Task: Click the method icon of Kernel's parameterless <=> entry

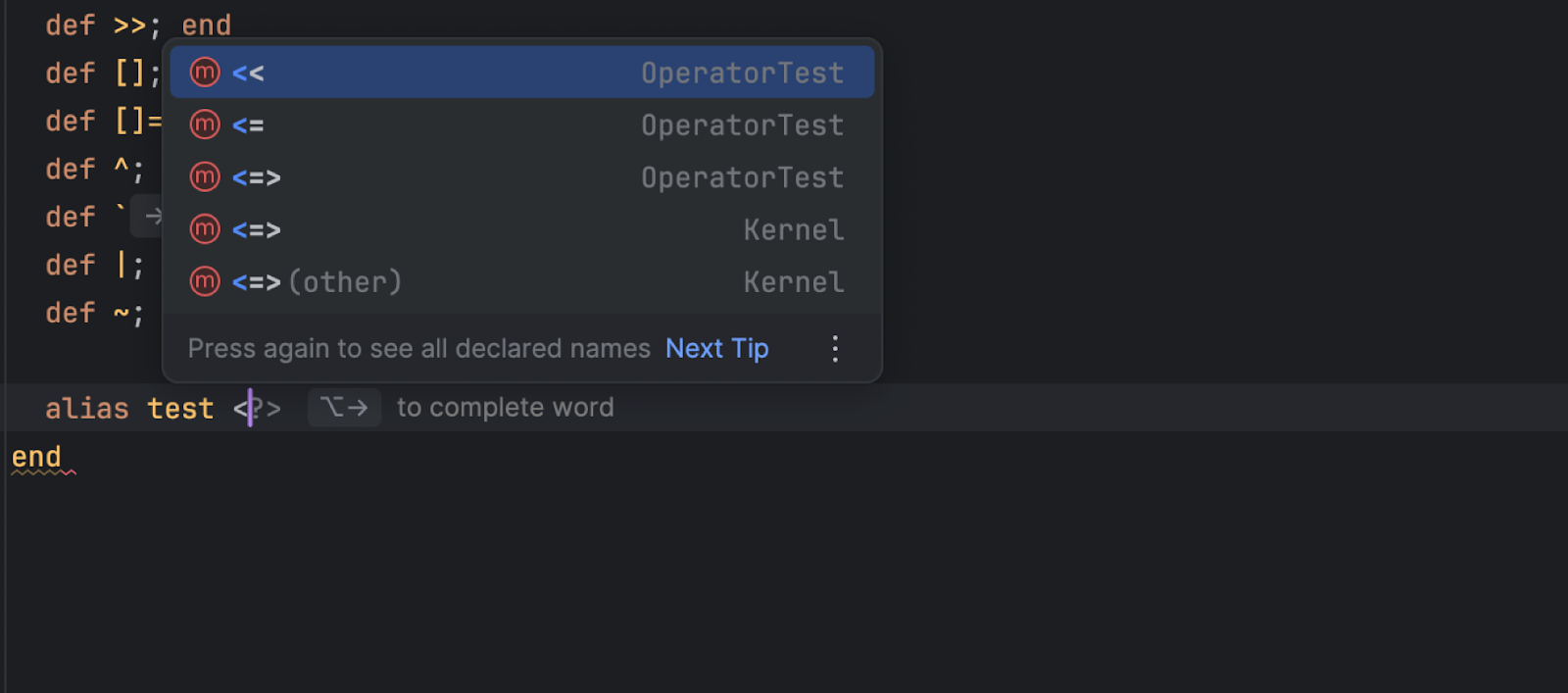Action: 205,229
